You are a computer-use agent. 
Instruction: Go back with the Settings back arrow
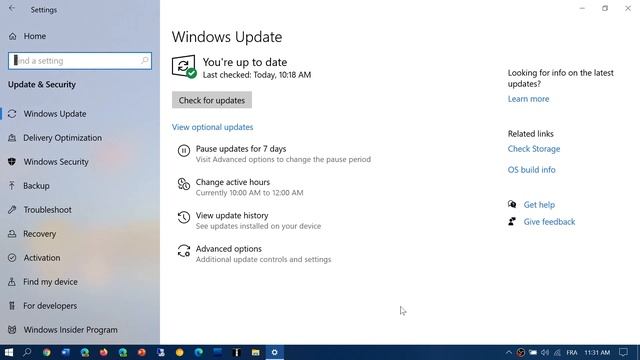pyautogui.click(x=12, y=9)
